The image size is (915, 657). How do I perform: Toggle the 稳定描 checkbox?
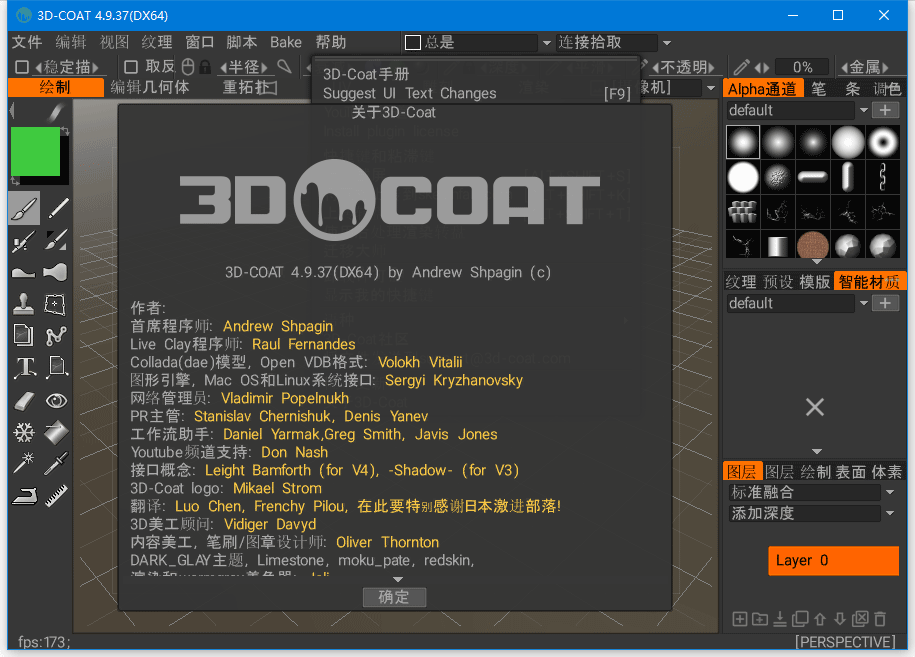click(x=22, y=67)
